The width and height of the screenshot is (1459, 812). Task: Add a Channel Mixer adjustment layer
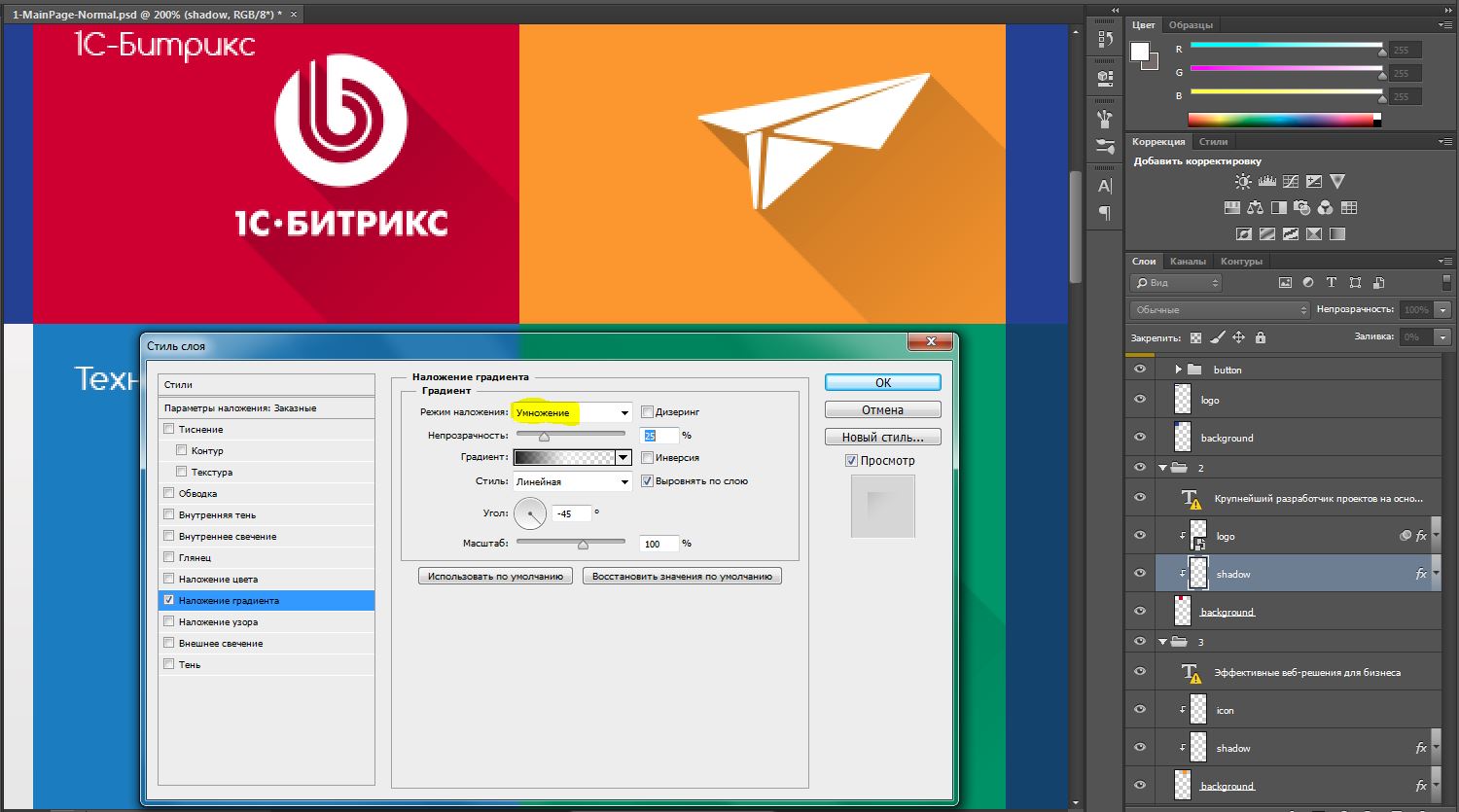click(1325, 208)
